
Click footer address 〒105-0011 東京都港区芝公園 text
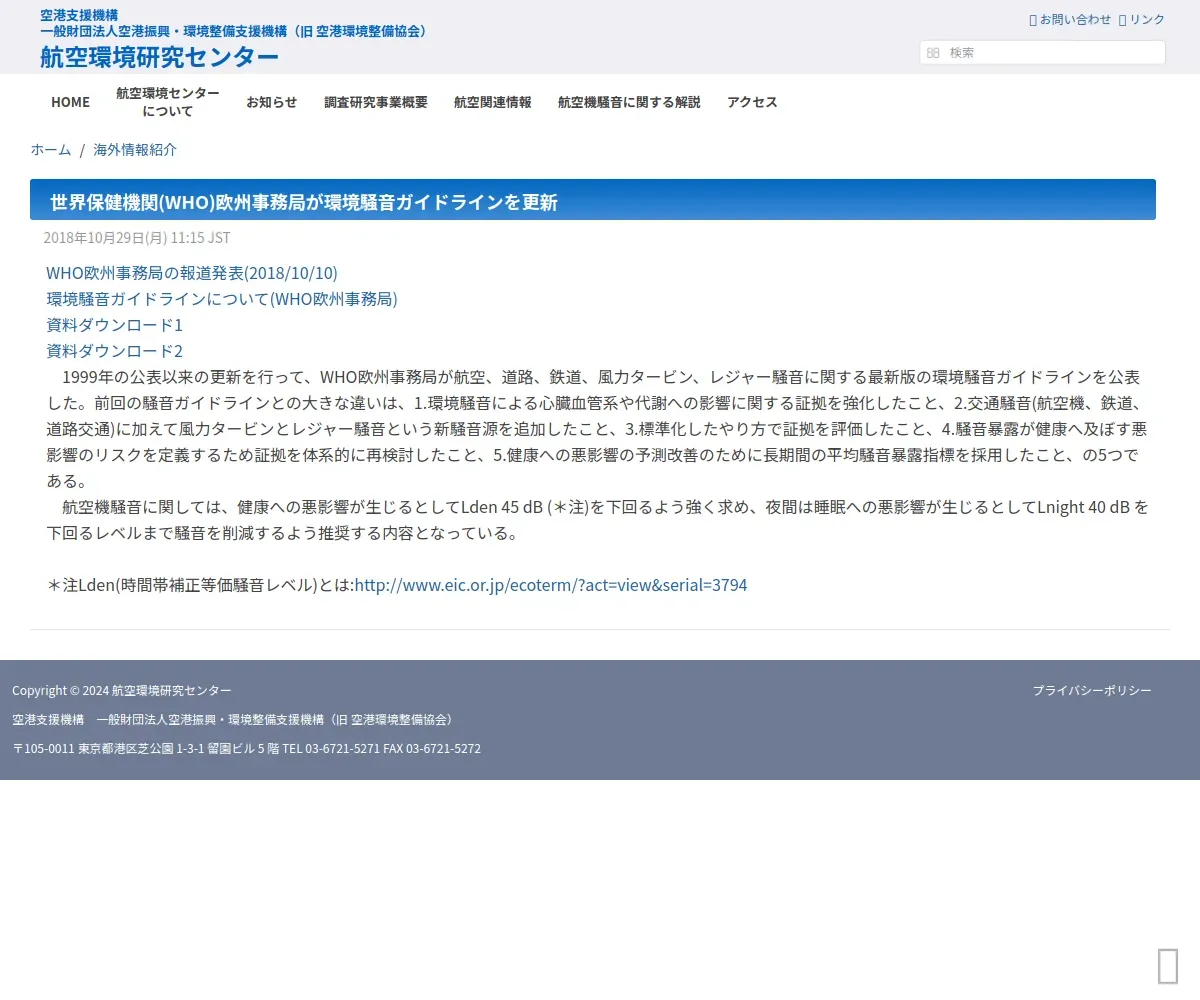click(246, 749)
